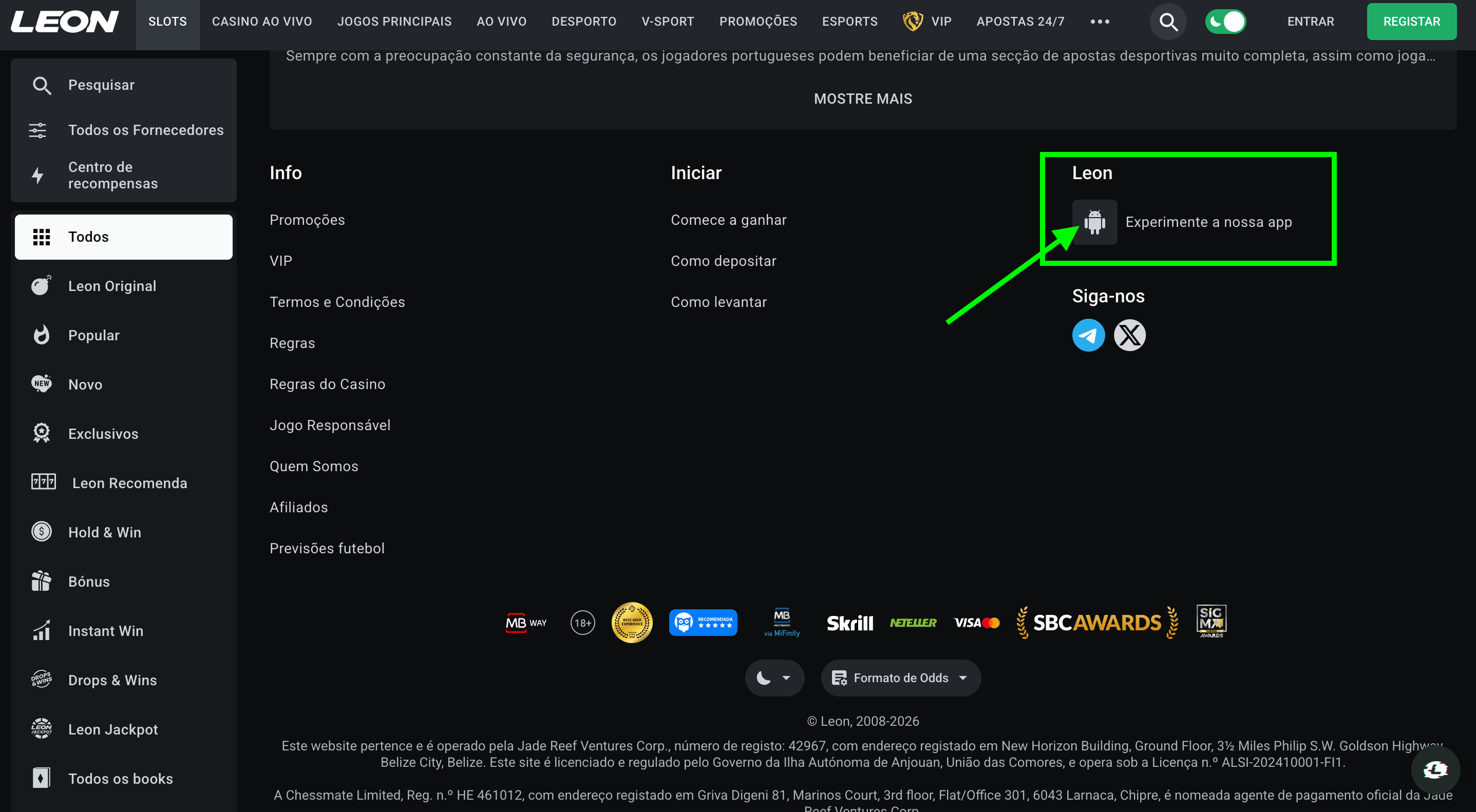
Task: Open Leon Original bomb category
Action: pyautogui.click(x=123, y=286)
